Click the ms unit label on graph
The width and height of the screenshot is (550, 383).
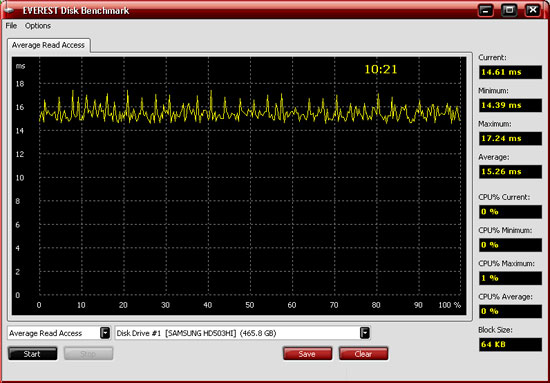(x=20, y=66)
